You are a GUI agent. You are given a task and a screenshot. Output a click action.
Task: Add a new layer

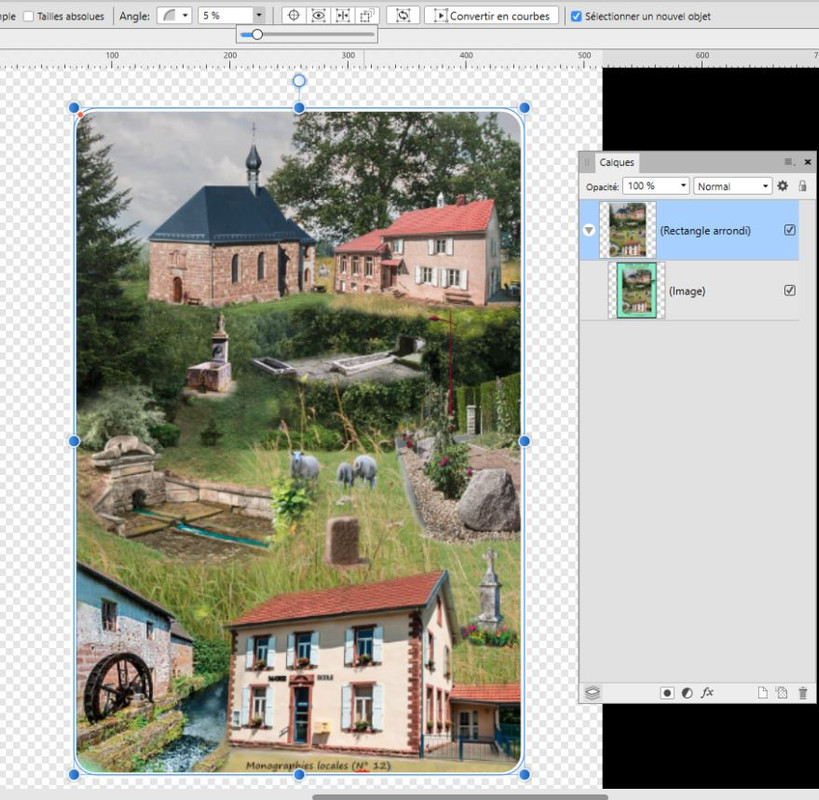(x=763, y=693)
